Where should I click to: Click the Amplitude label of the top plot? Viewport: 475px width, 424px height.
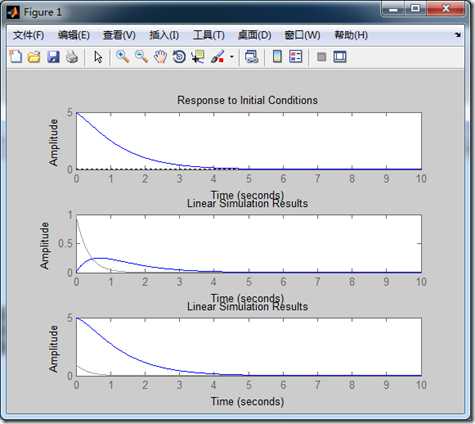point(53,142)
